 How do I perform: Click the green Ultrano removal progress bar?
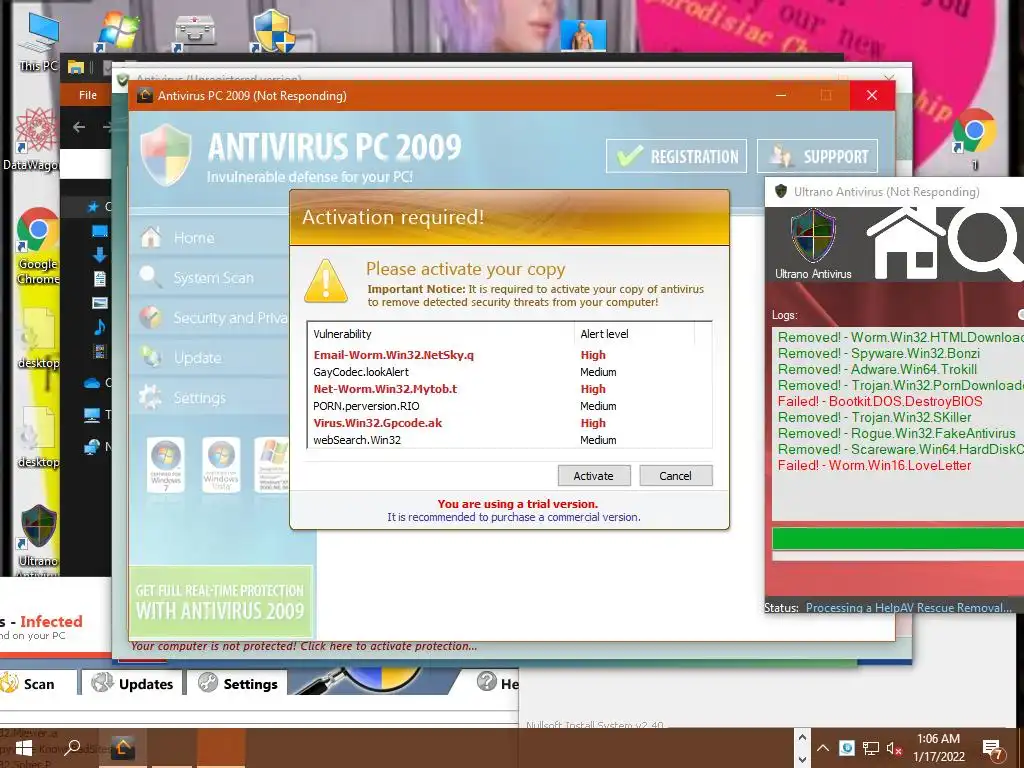(898, 539)
